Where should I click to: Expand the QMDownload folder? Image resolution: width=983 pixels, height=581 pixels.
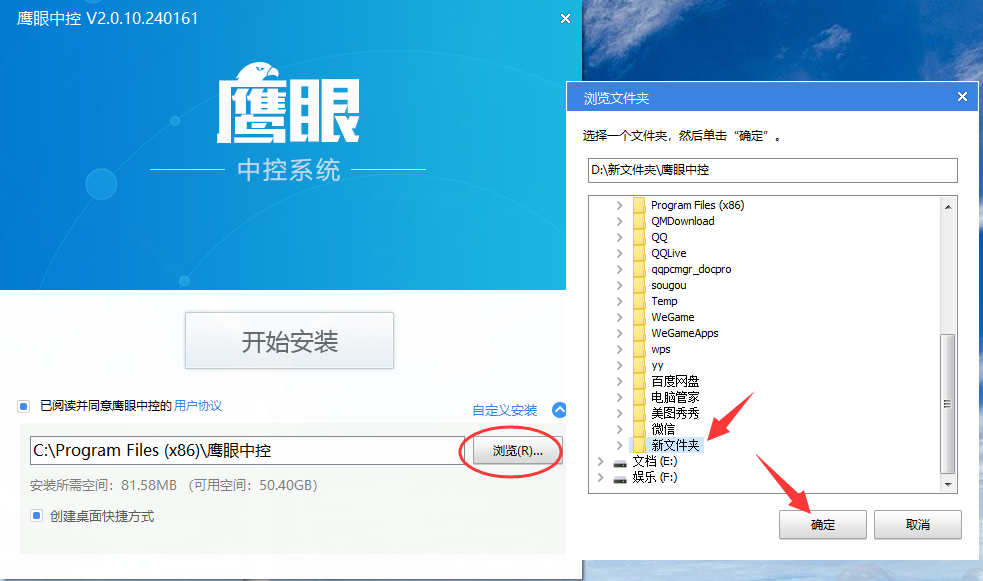point(619,221)
